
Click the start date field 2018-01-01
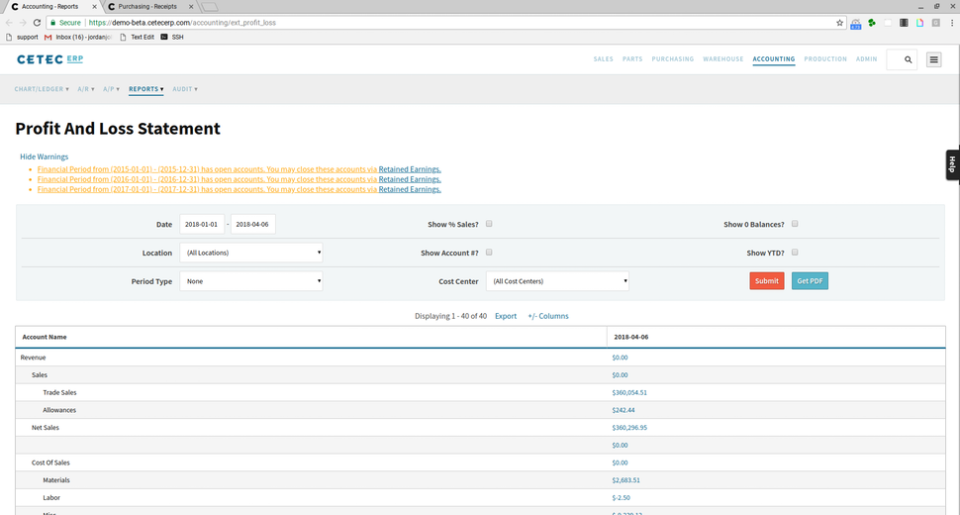[x=202, y=224]
